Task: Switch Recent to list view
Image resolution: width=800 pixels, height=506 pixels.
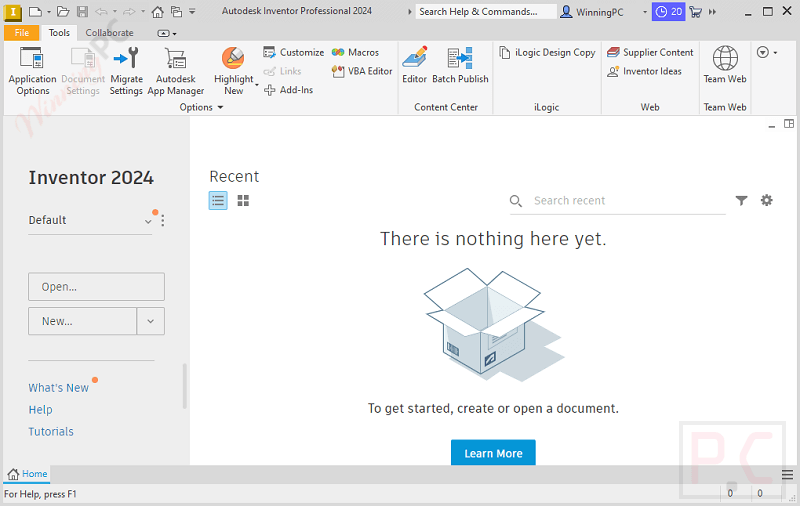Action: [218, 200]
